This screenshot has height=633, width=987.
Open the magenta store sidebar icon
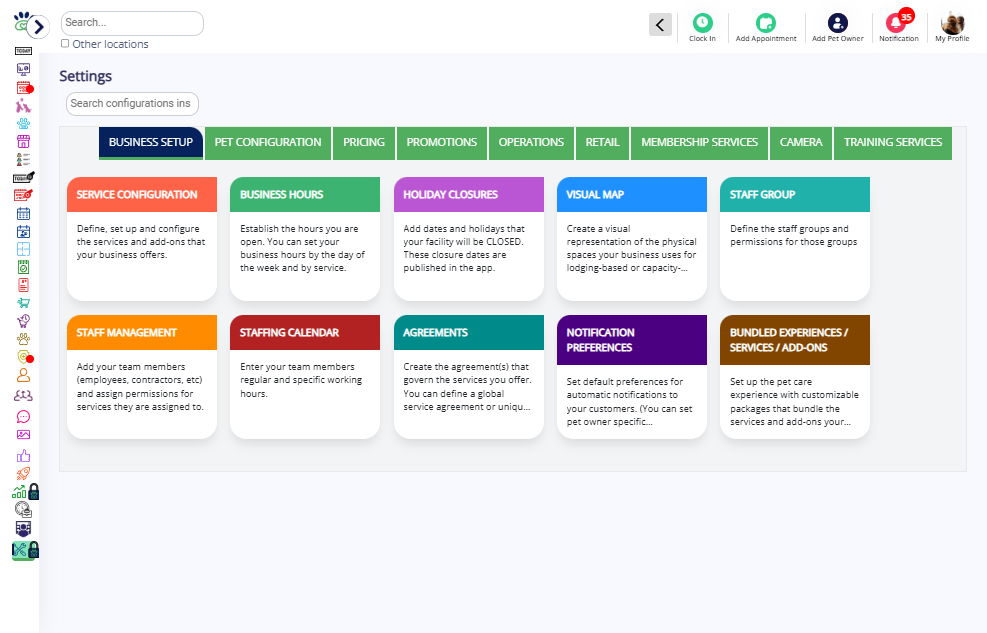(x=23, y=142)
